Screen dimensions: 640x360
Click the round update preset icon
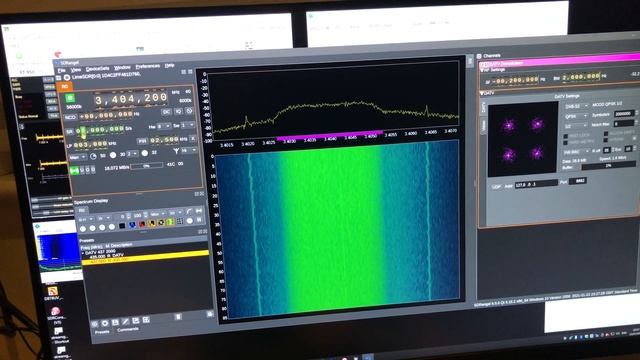click(x=105, y=323)
